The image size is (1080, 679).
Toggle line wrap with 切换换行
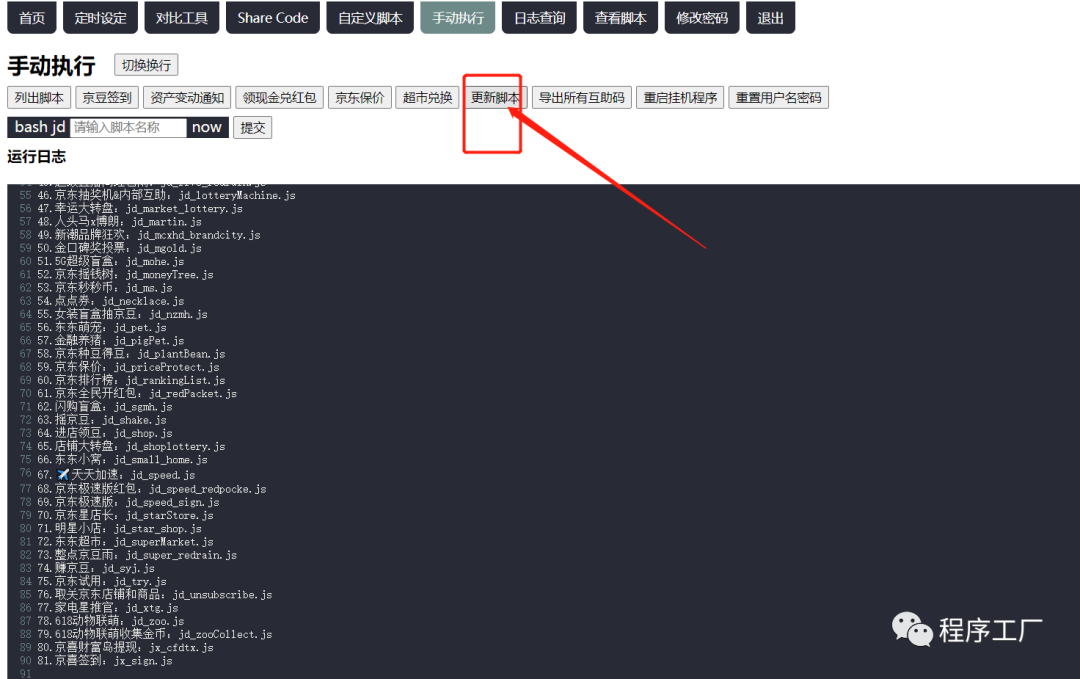pyautogui.click(x=146, y=65)
